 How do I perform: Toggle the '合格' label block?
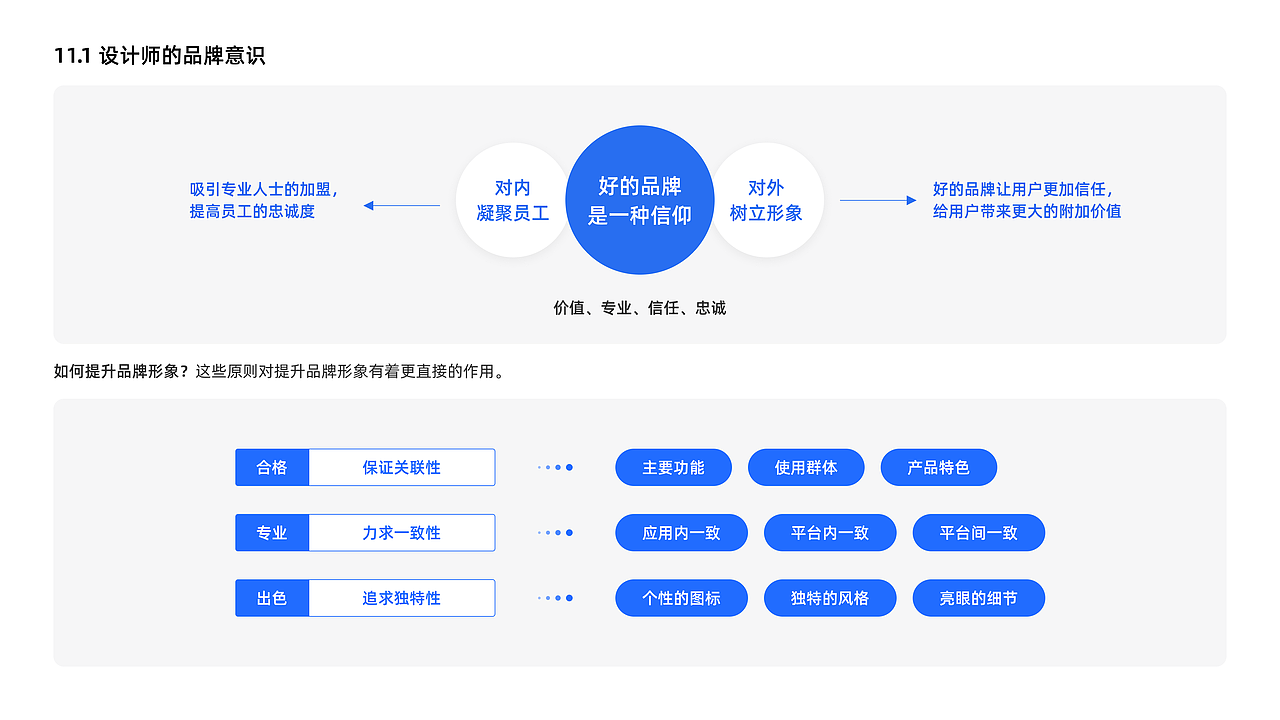[x=272, y=467]
